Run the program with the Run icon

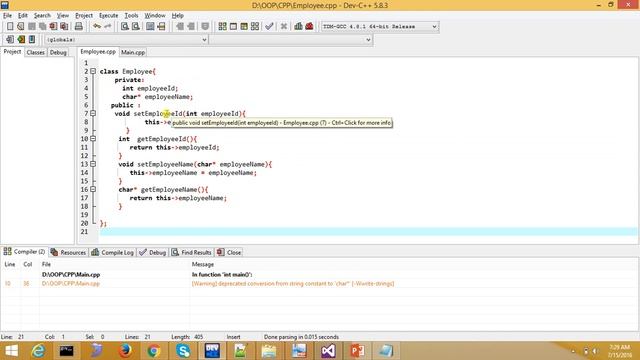[233, 26]
